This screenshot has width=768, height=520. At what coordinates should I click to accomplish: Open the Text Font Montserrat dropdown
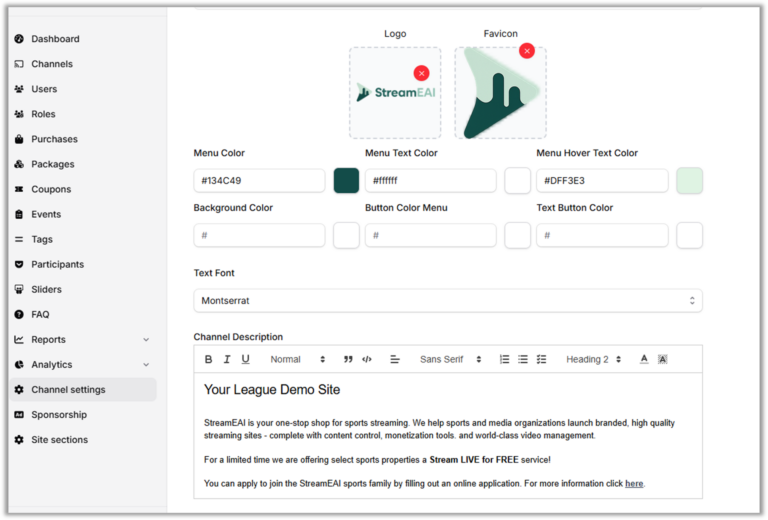pyautogui.click(x=447, y=300)
